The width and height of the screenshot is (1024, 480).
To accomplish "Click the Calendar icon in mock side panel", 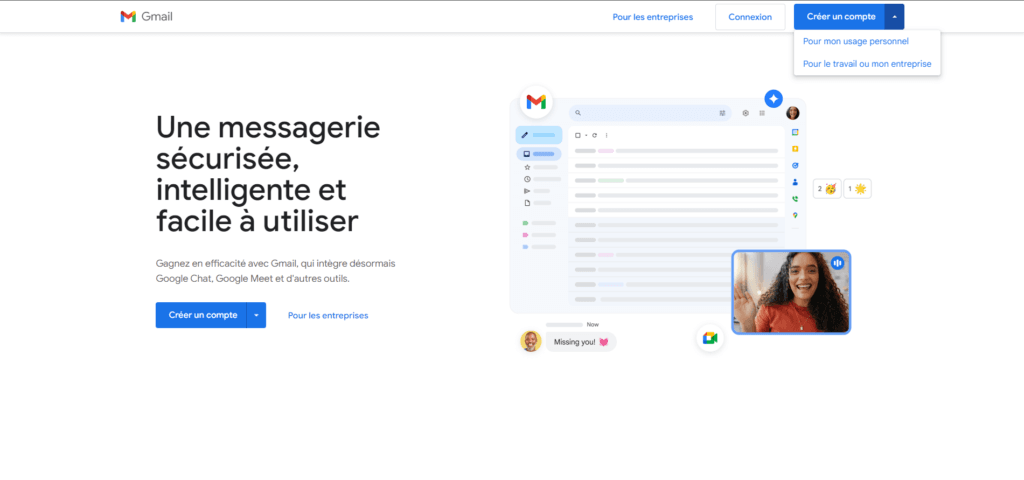I will tap(795, 132).
